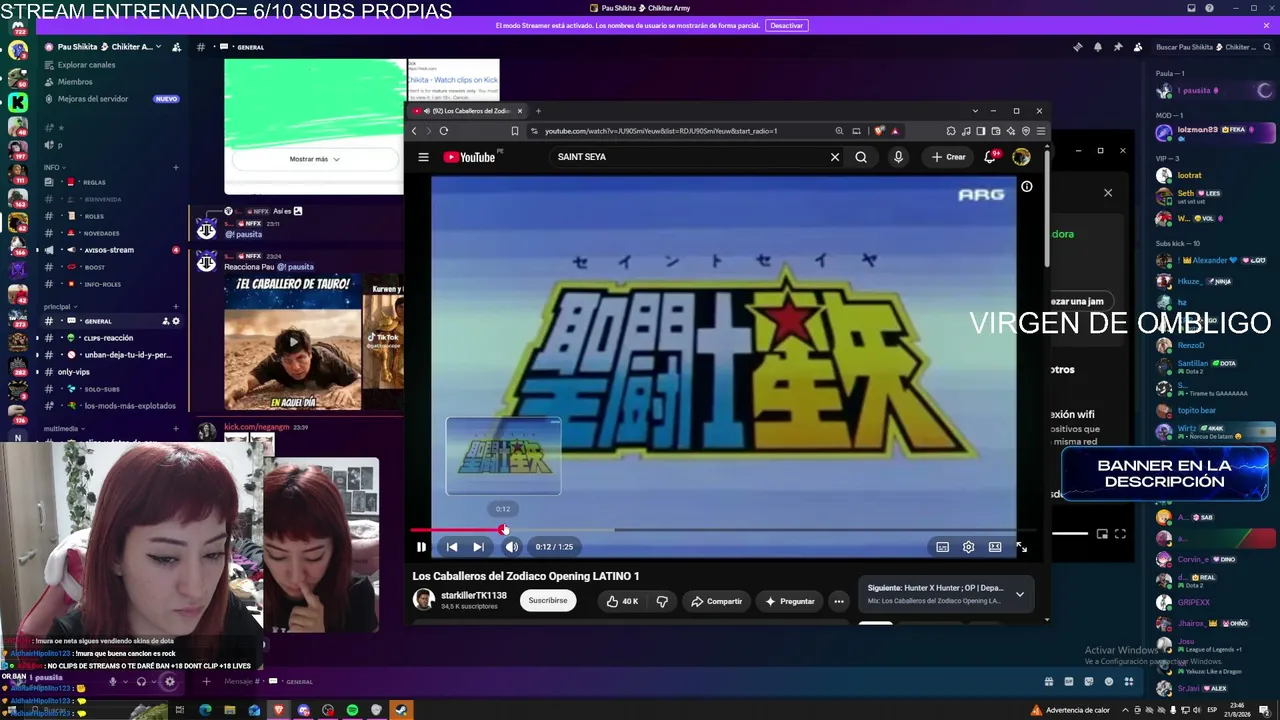The height and width of the screenshot is (720, 1280).
Task: Click the Suscribirse button
Action: coord(548,601)
